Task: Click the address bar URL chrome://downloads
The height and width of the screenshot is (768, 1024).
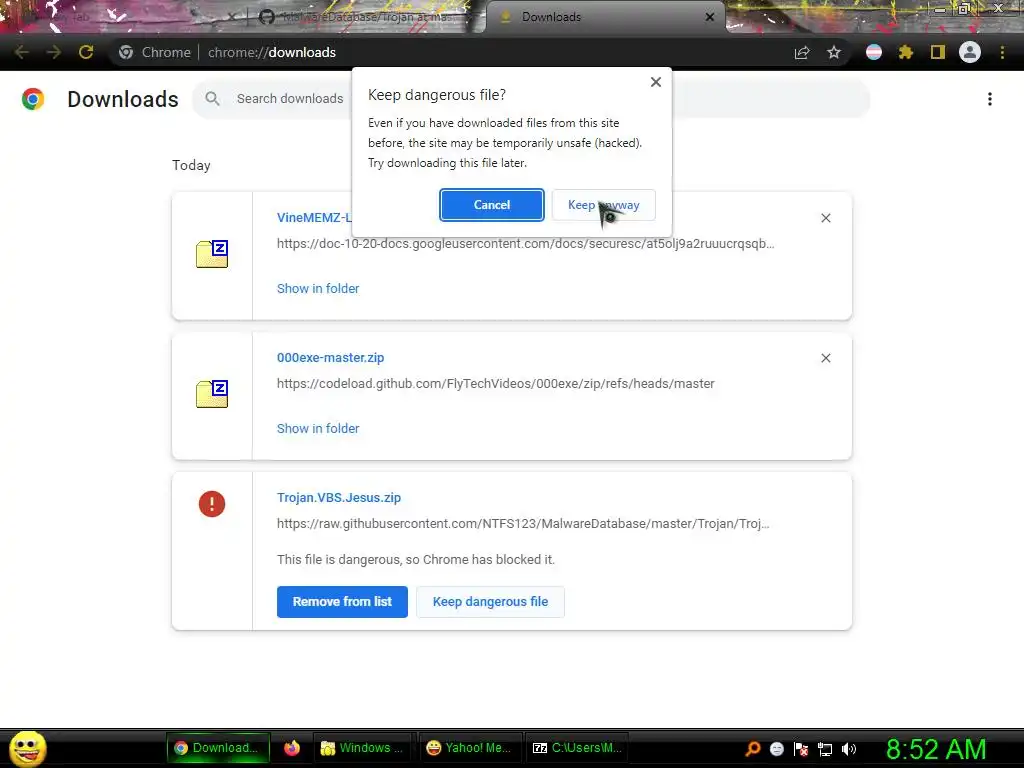Action: click(272, 52)
